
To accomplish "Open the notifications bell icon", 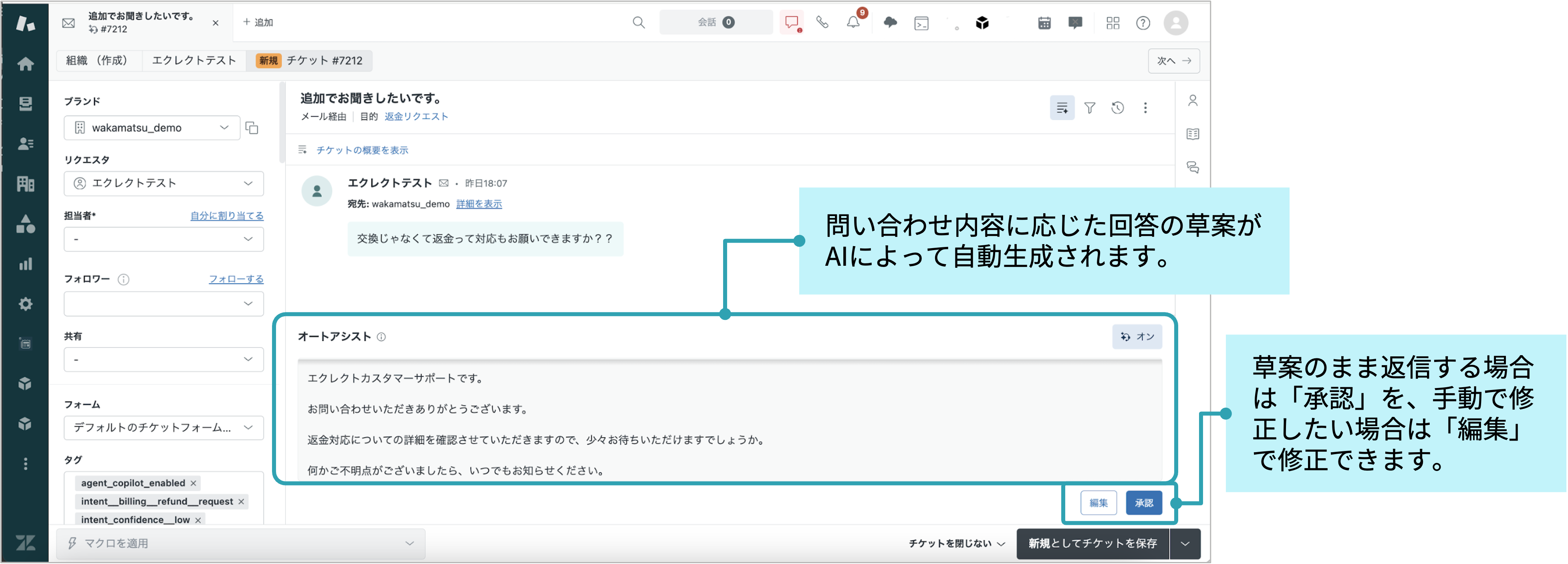I will point(853,22).
